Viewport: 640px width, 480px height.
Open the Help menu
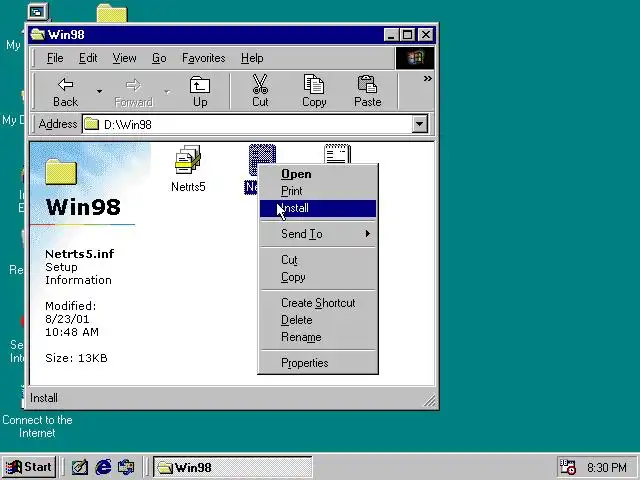(252, 58)
